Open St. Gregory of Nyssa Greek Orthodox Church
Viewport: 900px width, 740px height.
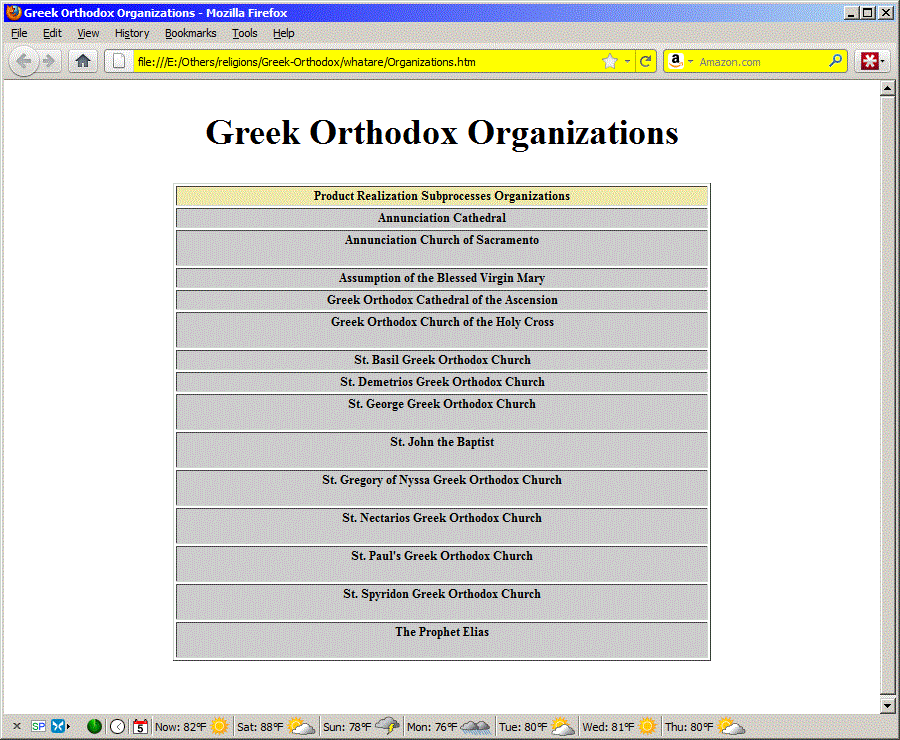(x=442, y=480)
